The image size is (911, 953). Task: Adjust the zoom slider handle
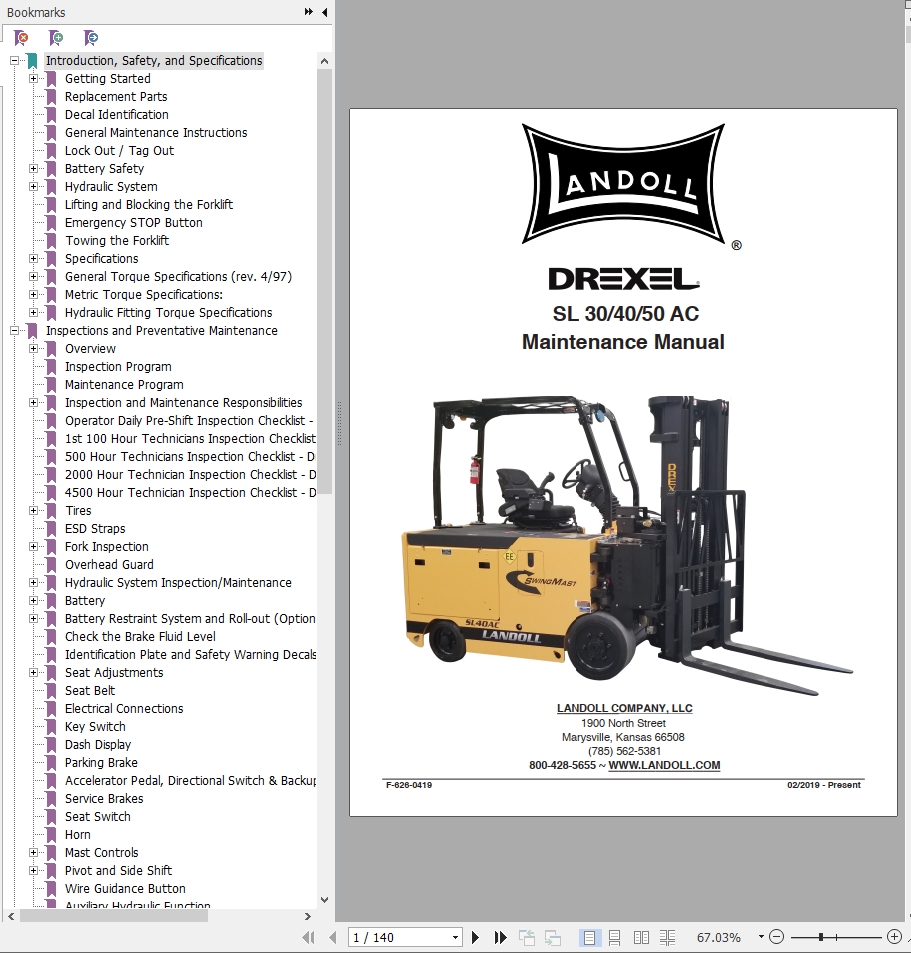(820, 937)
